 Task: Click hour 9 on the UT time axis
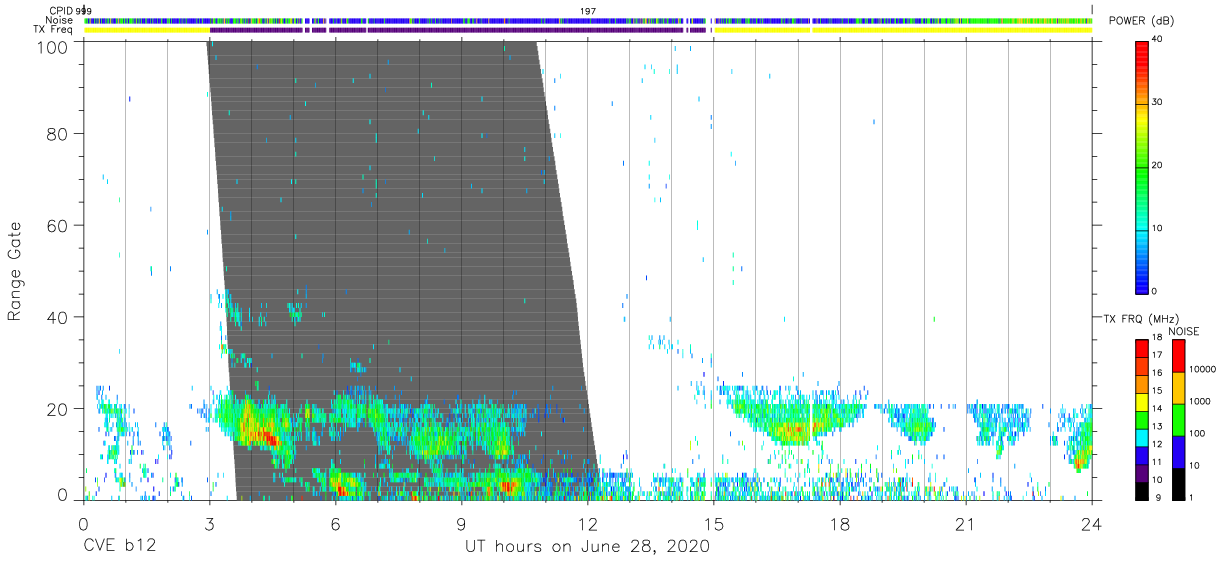(461, 524)
